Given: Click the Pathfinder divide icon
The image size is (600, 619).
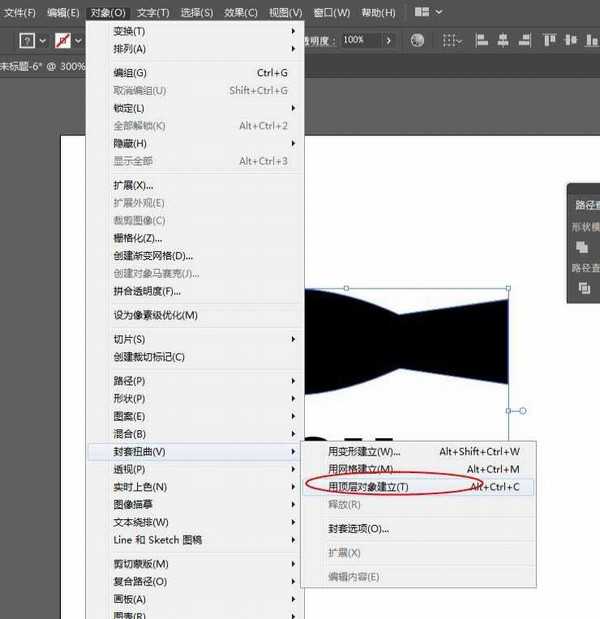Looking at the screenshot, I should 585,289.
